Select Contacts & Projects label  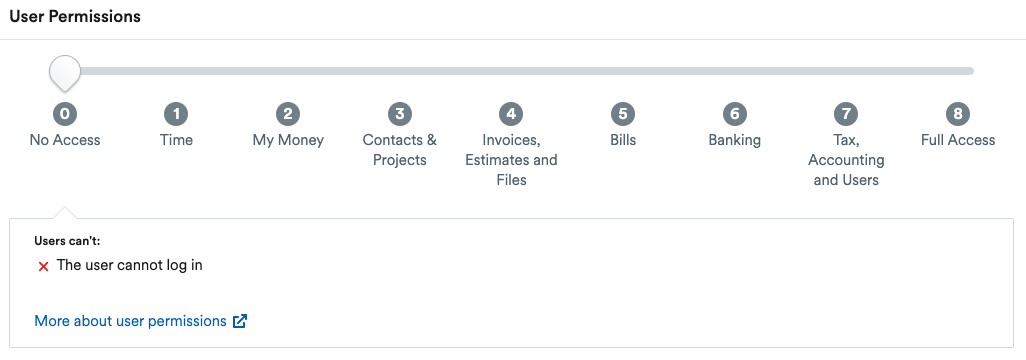(x=400, y=150)
